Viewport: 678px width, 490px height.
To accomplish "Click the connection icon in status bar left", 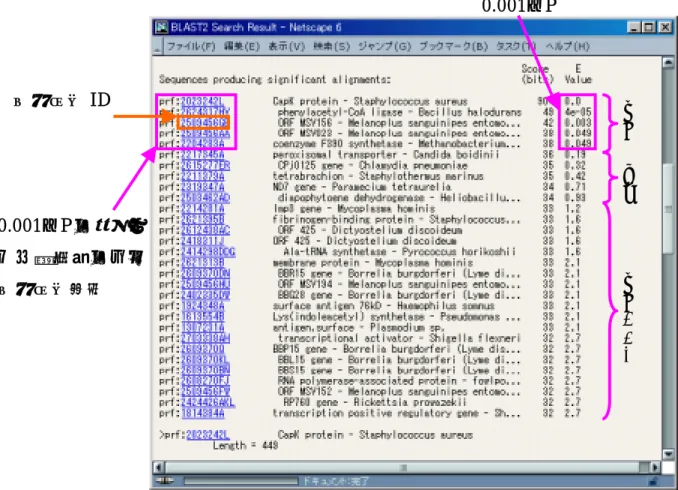I will point(164,481).
